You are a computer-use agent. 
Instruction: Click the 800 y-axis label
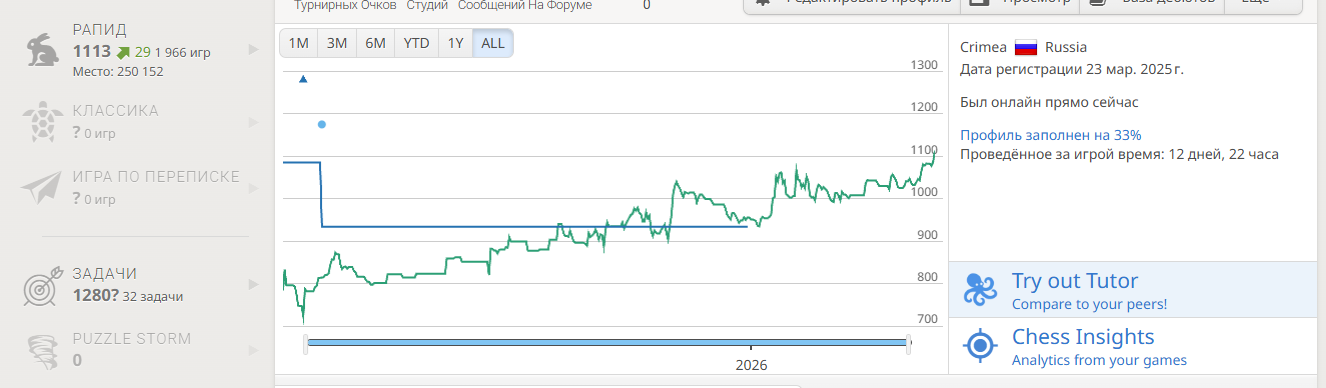pyautogui.click(x=927, y=277)
